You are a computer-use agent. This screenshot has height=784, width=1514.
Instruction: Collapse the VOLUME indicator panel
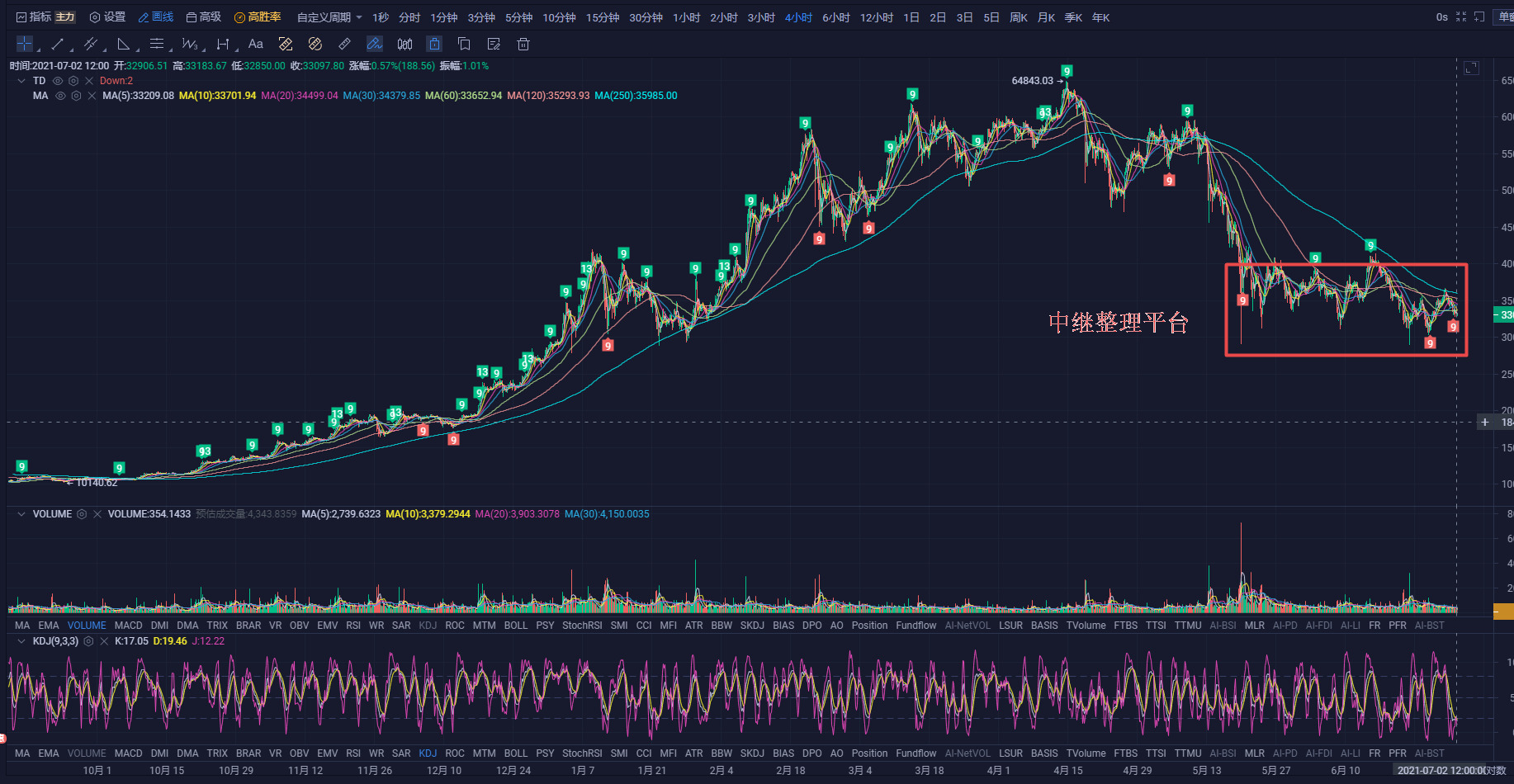(21, 514)
